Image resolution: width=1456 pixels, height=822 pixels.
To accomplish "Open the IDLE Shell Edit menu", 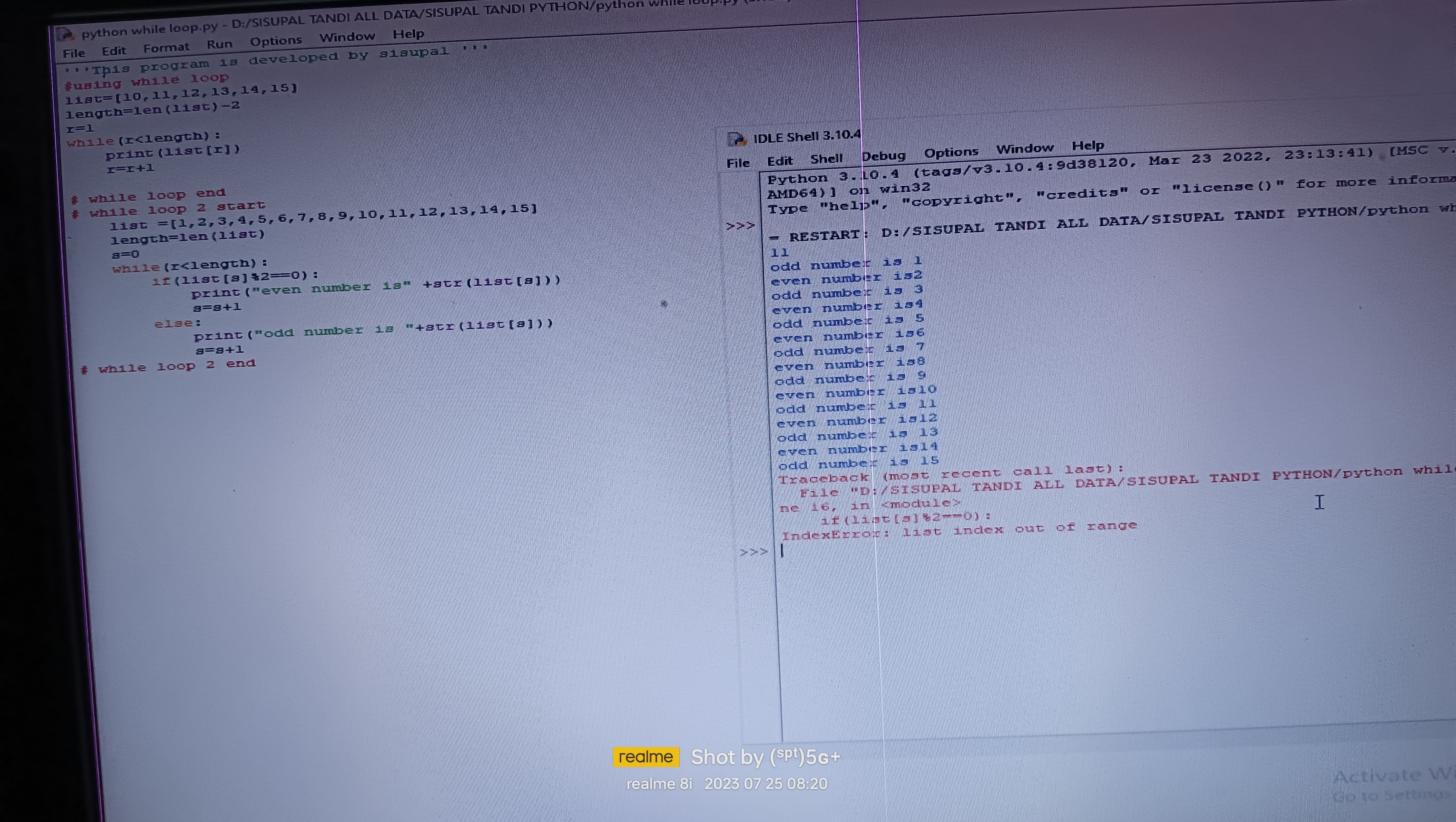I will tap(779, 161).
